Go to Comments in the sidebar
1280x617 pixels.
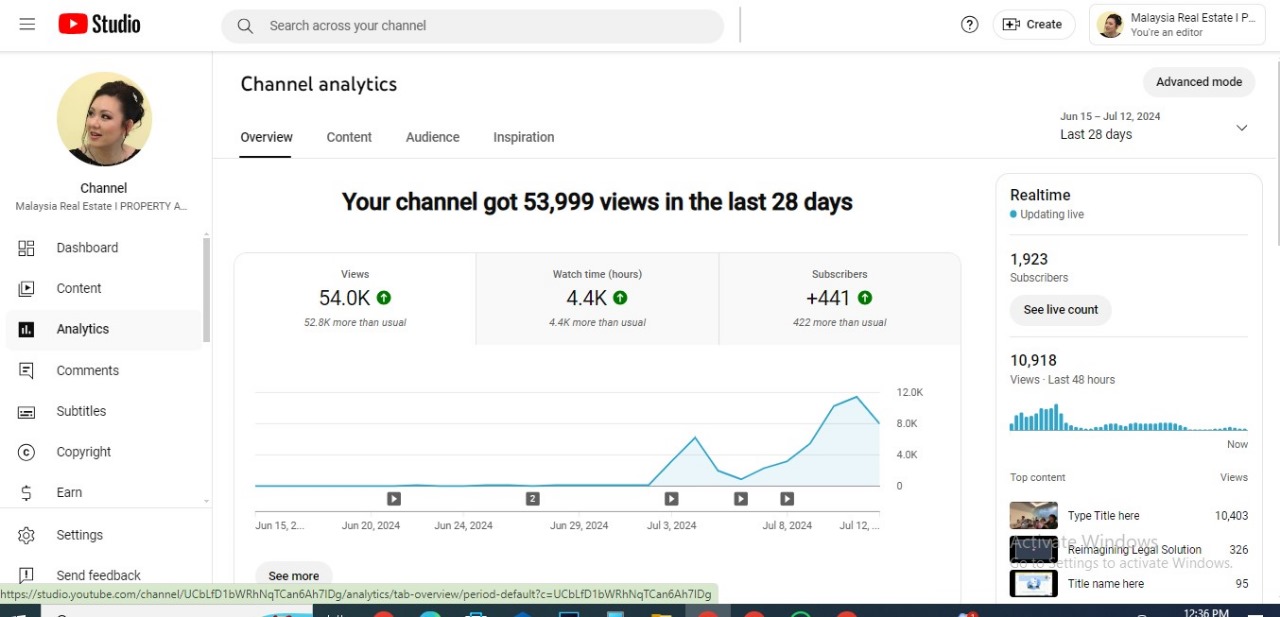(x=87, y=370)
